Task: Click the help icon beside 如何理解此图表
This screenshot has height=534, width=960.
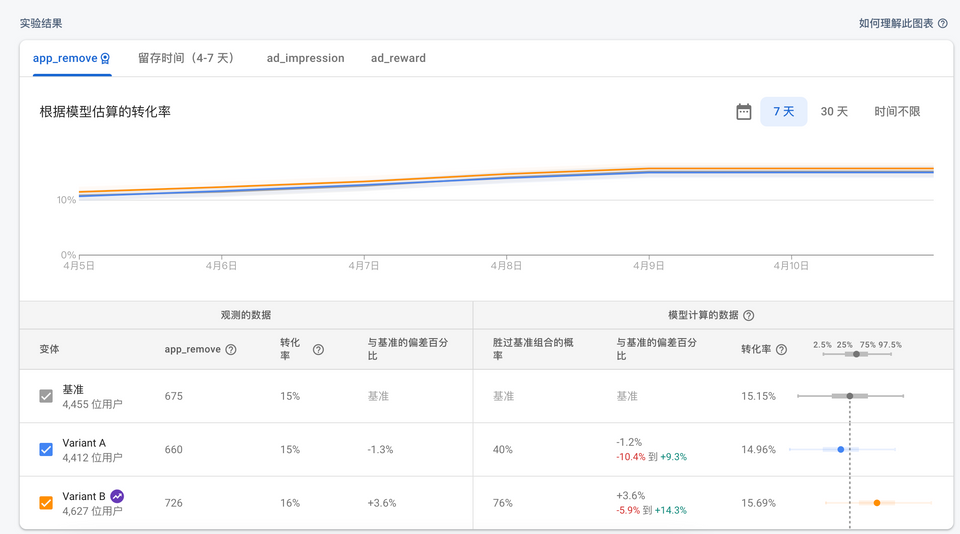Action: coord(943,23)
